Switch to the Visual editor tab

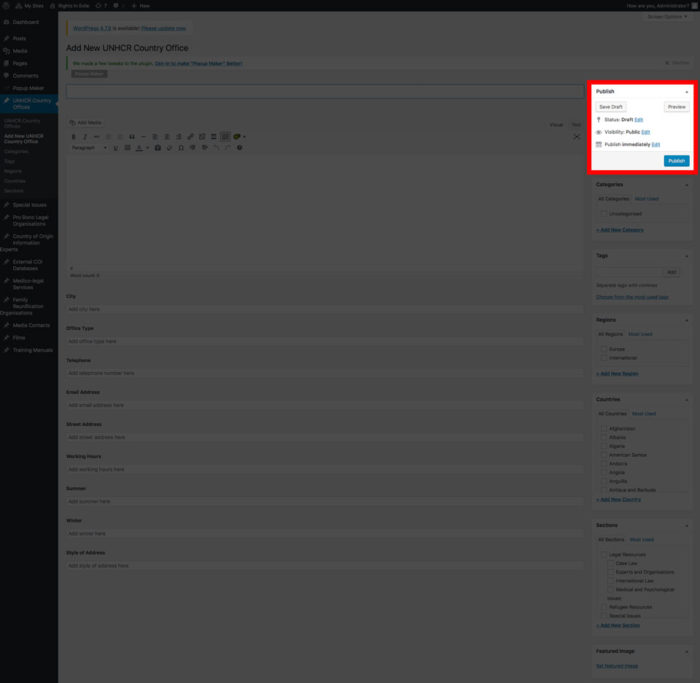556,125
